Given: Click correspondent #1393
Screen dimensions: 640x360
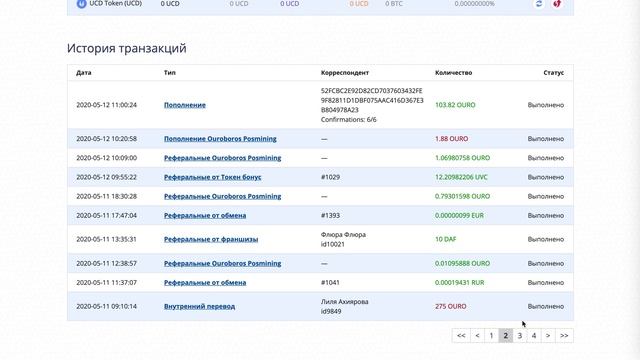Looking at the screenshot, I should click(330, 216).
